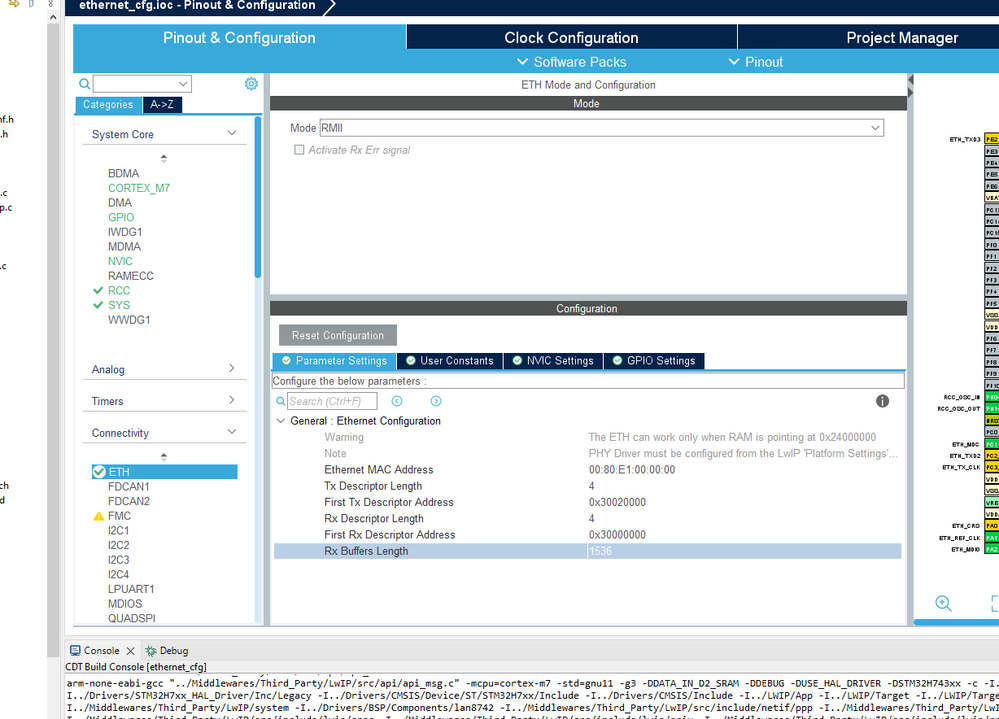The image size is (999, 719).
Task: Click green check beside RCC
Action: coord(98,290)
